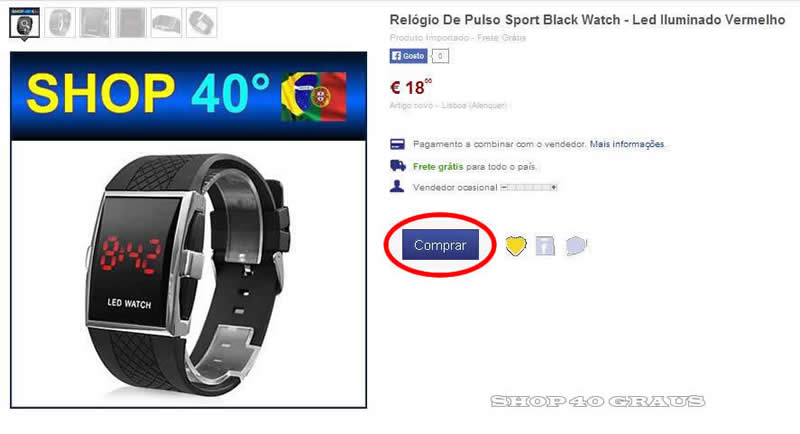Select the fourth watch thumbnail
The height and width of the screenshot is (434, 800).
(x=131, y=22)
